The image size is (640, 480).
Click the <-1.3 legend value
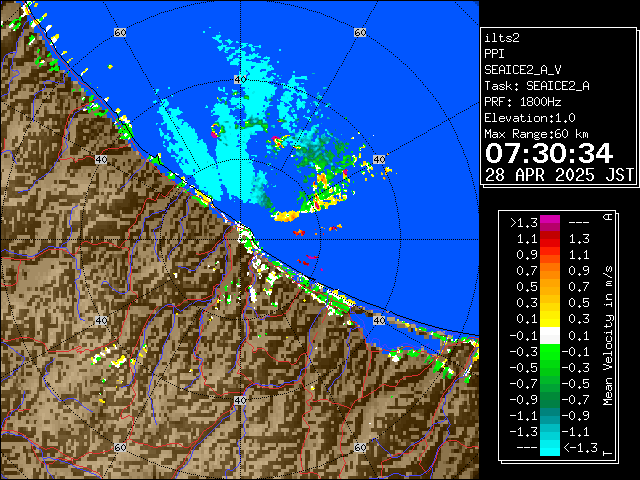coord(581,447)
